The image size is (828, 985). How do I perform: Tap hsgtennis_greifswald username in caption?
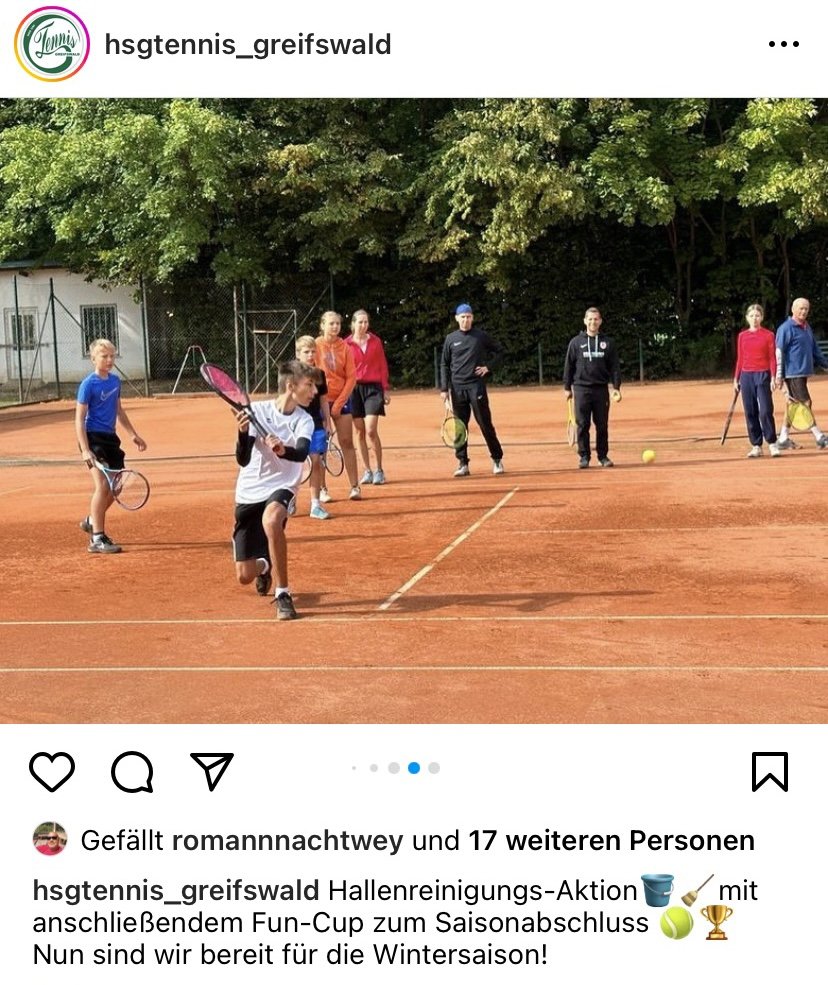click(x=176, y=891)
